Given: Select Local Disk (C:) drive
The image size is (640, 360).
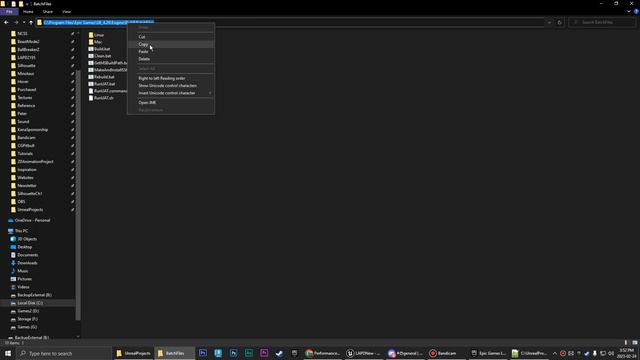Looking at the screenshot, I should coord(30,303).
